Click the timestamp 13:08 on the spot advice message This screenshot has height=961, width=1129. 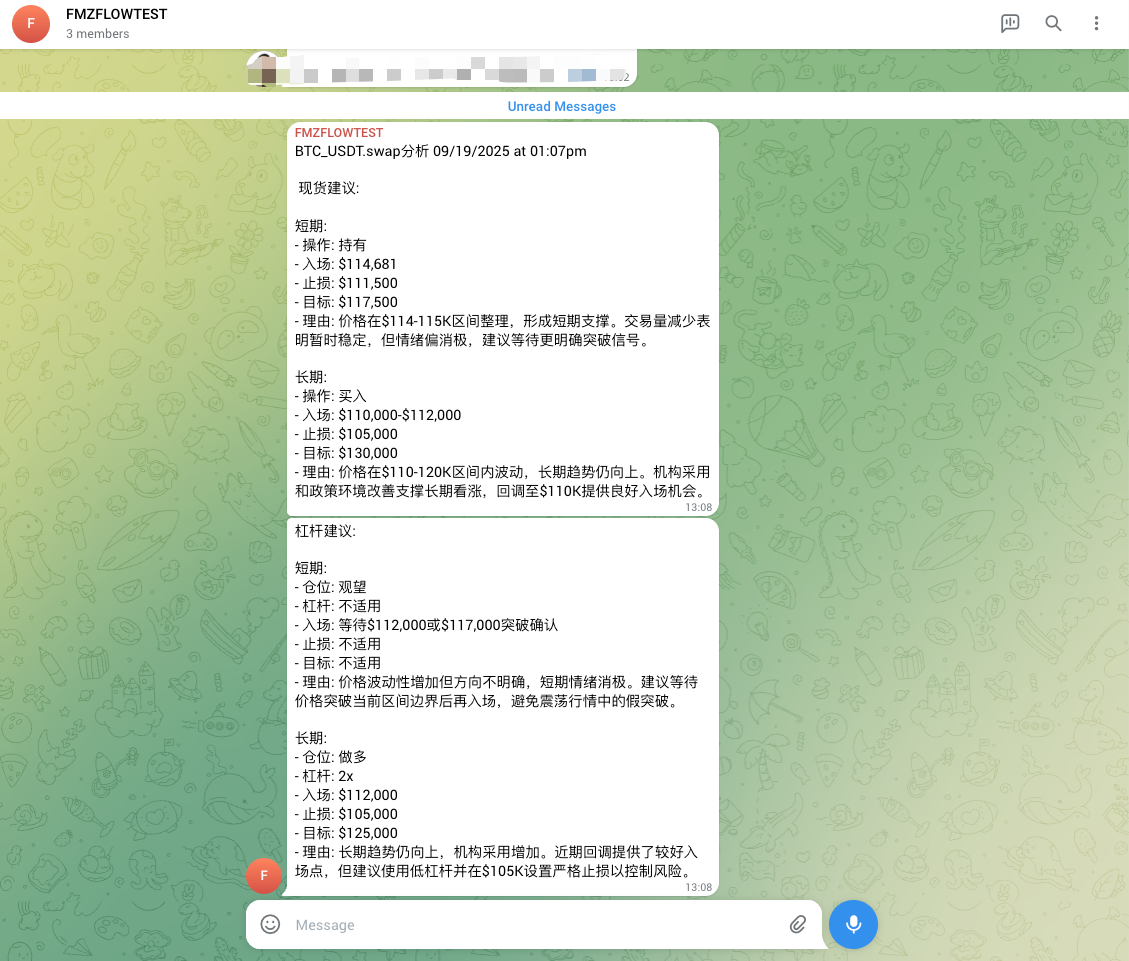tap(700, 507)
